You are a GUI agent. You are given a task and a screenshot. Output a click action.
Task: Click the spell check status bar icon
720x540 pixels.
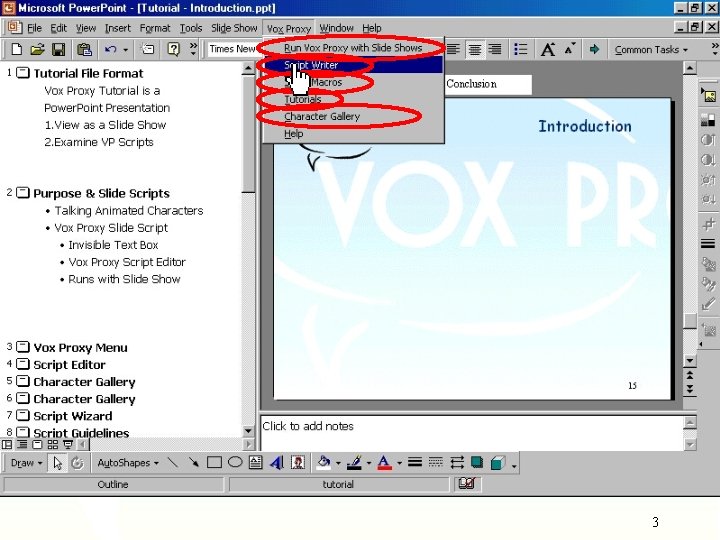pos(467,484)
